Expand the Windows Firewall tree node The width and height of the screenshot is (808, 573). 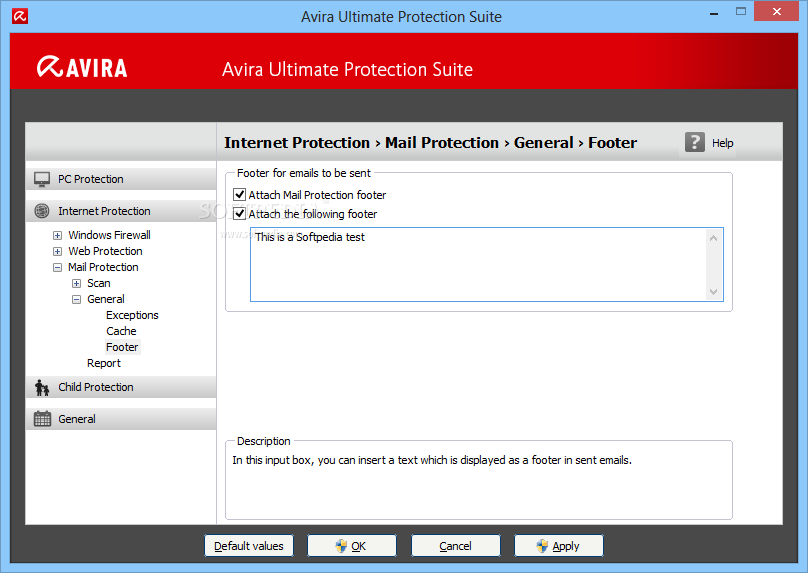coord(58,235)
